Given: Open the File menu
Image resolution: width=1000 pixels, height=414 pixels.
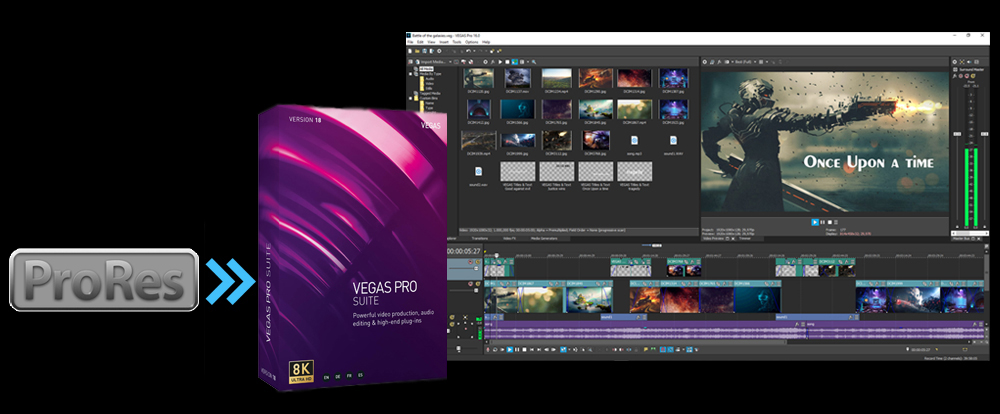Looking at the screenshot, I should pyautogui.click(x=410, y=42).
